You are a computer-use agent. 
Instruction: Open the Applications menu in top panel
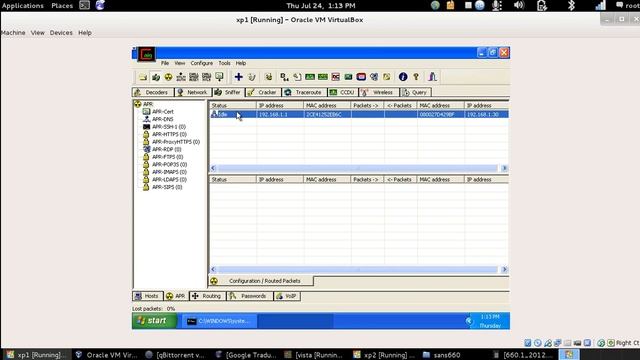[22, 5]
